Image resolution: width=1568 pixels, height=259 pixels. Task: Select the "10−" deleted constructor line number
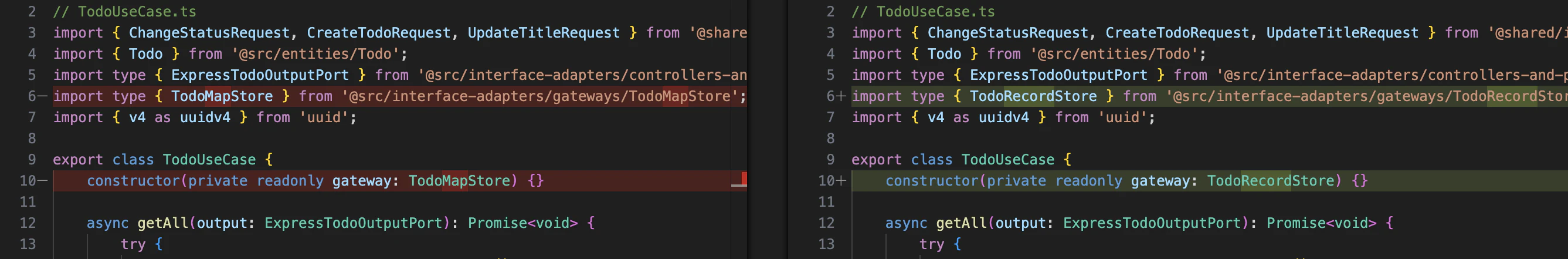(33, 180)
